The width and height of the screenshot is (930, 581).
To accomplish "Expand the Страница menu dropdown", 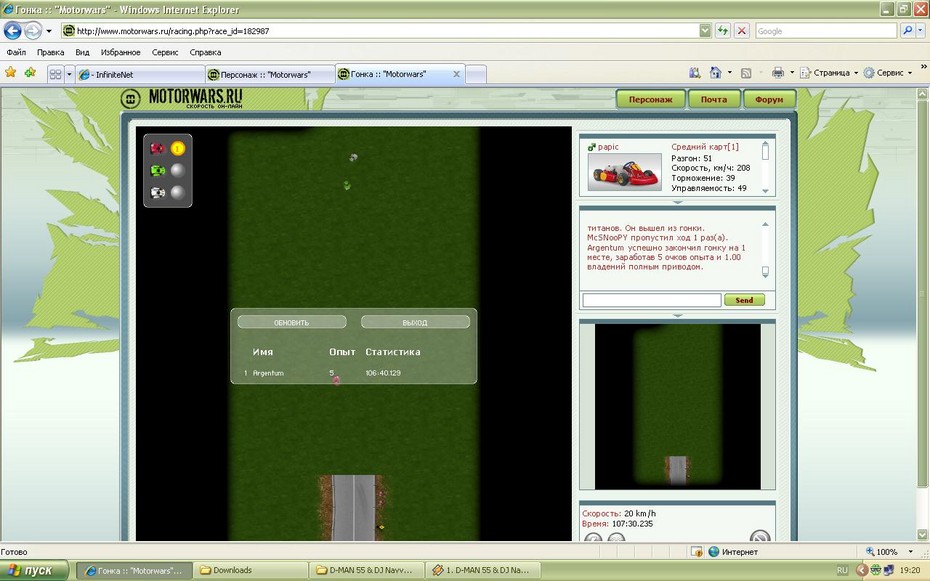I will [856, 73].
